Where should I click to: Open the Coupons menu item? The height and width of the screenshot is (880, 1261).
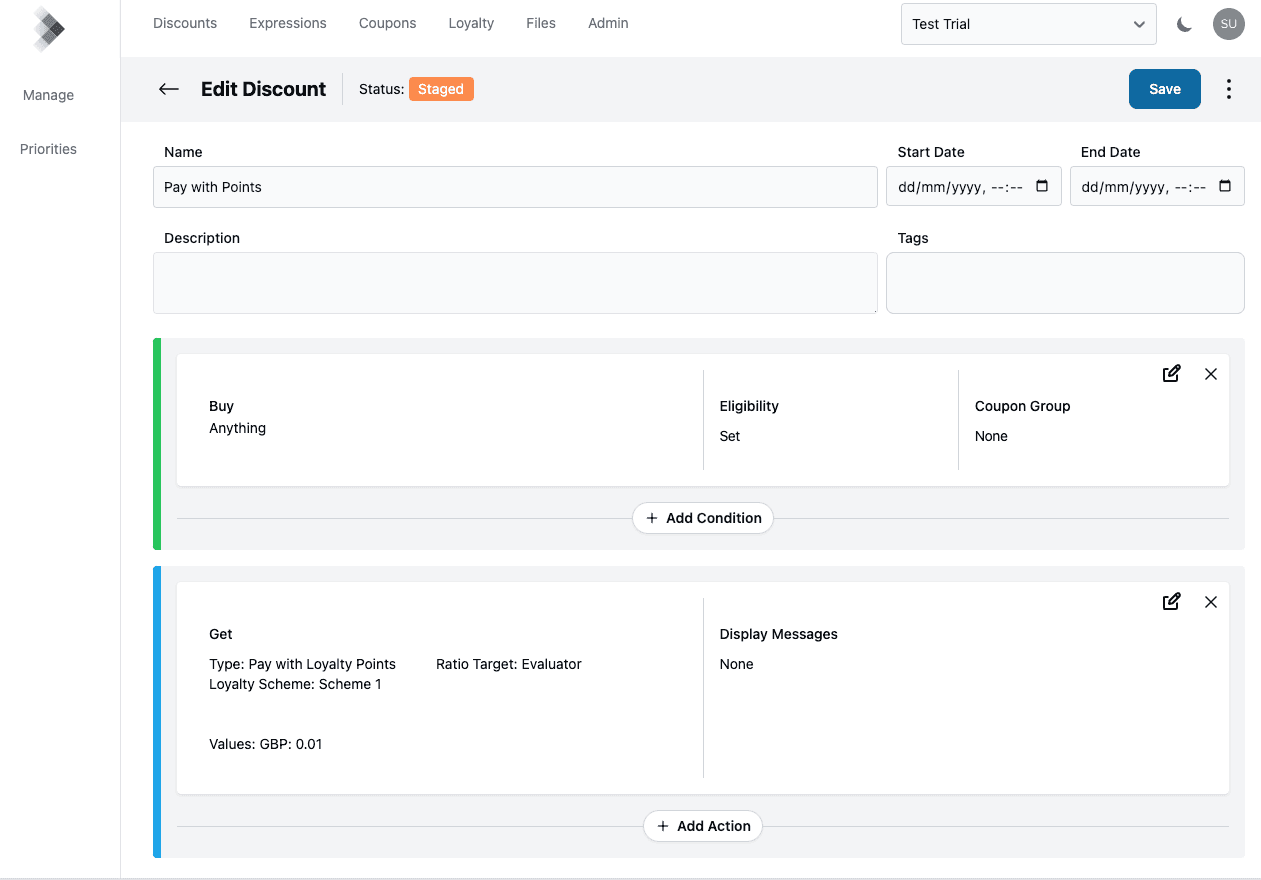pyautogui.click(x=387, y=23)
